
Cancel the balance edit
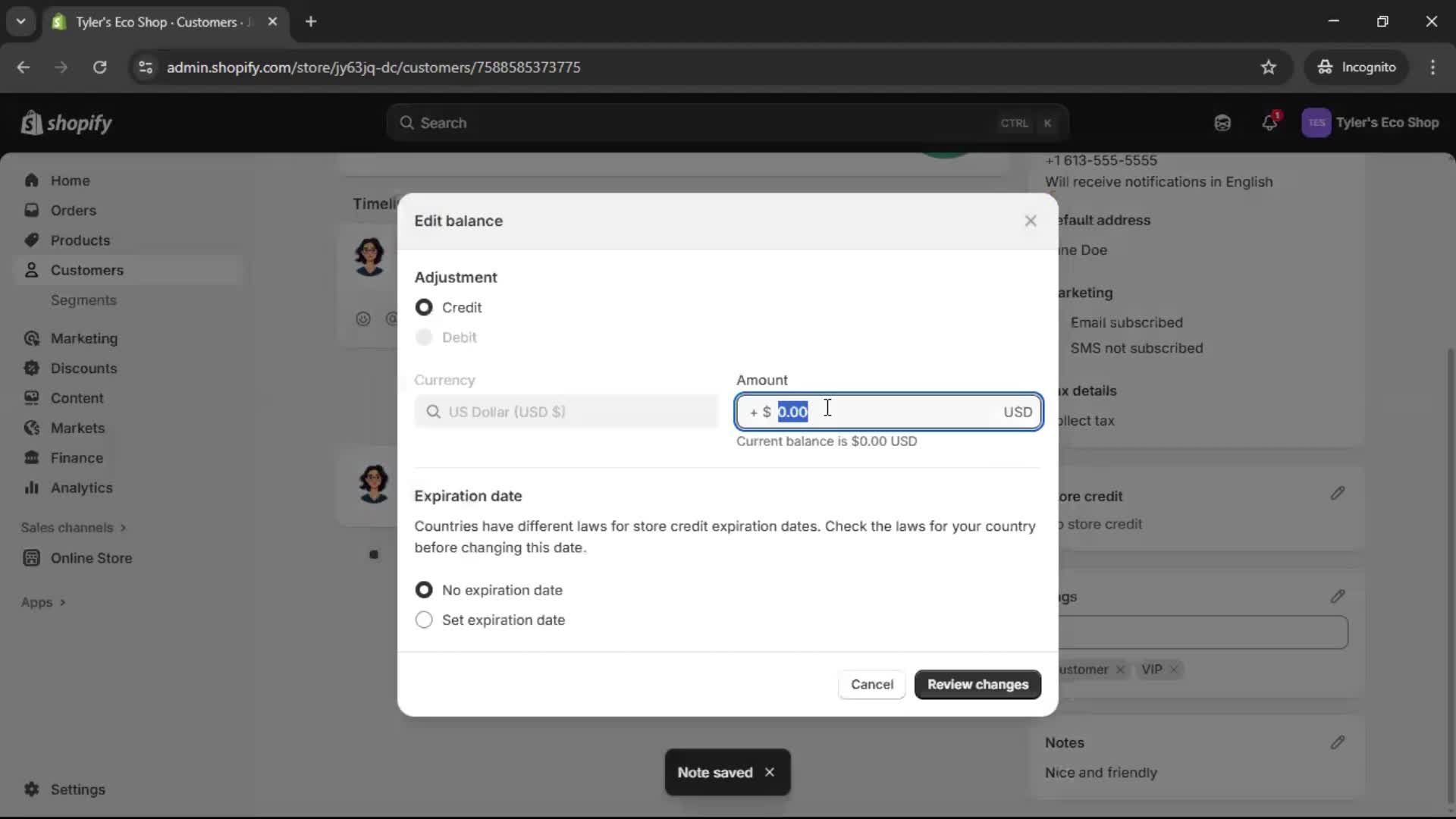pyautogui.click(x=871, y=684)
